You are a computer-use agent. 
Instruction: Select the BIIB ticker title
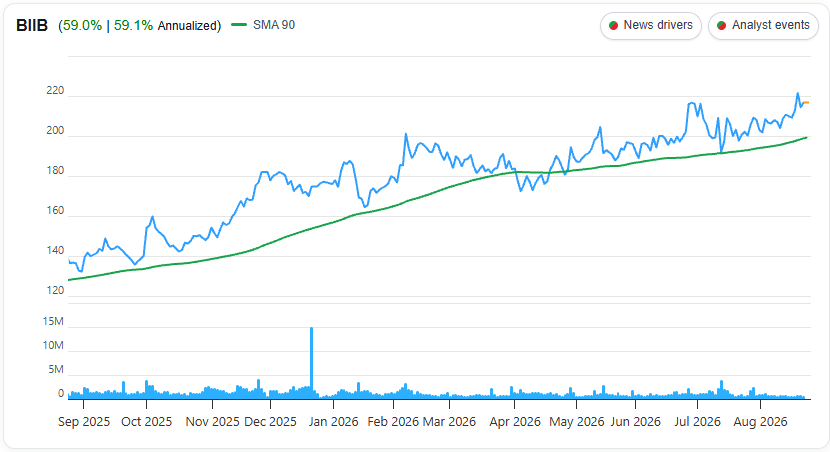coord(32,25)
